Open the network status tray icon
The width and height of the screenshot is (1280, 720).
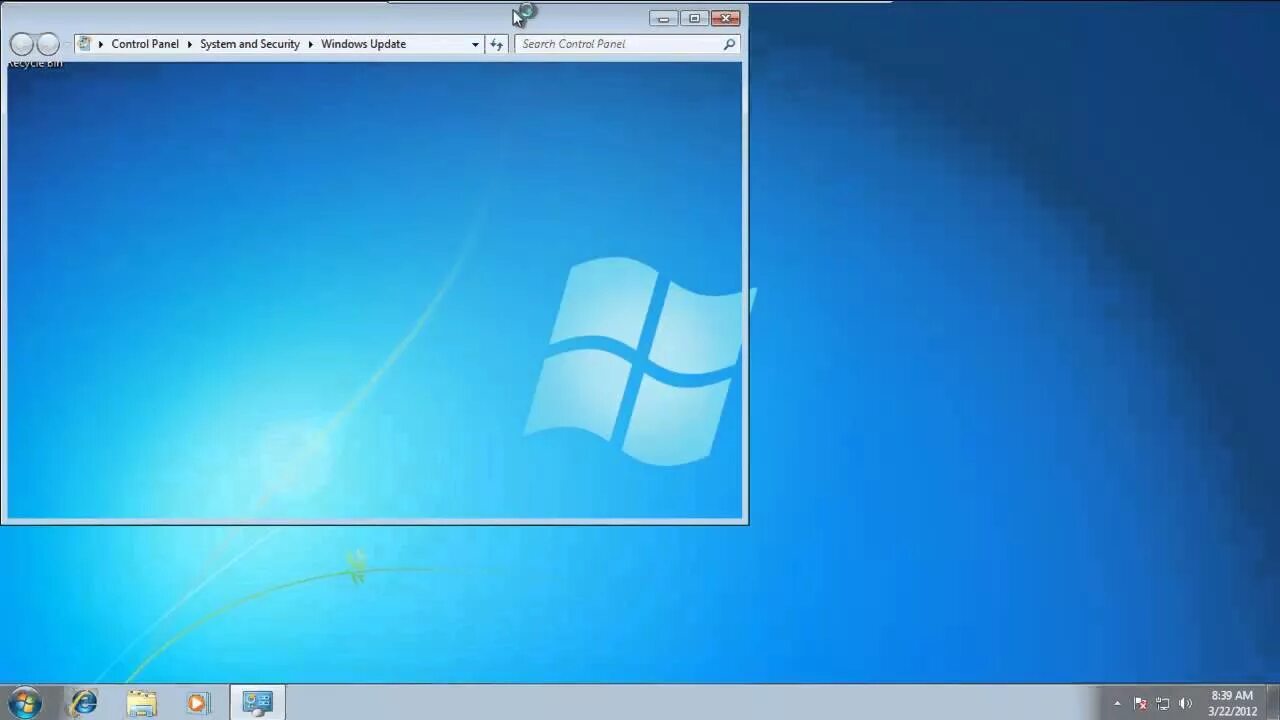pos(1163,703)
